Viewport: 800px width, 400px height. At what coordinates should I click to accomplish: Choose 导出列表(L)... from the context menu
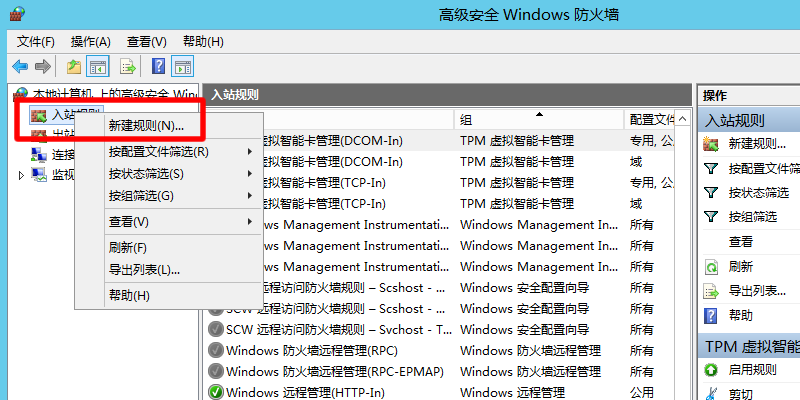point(144,270)
